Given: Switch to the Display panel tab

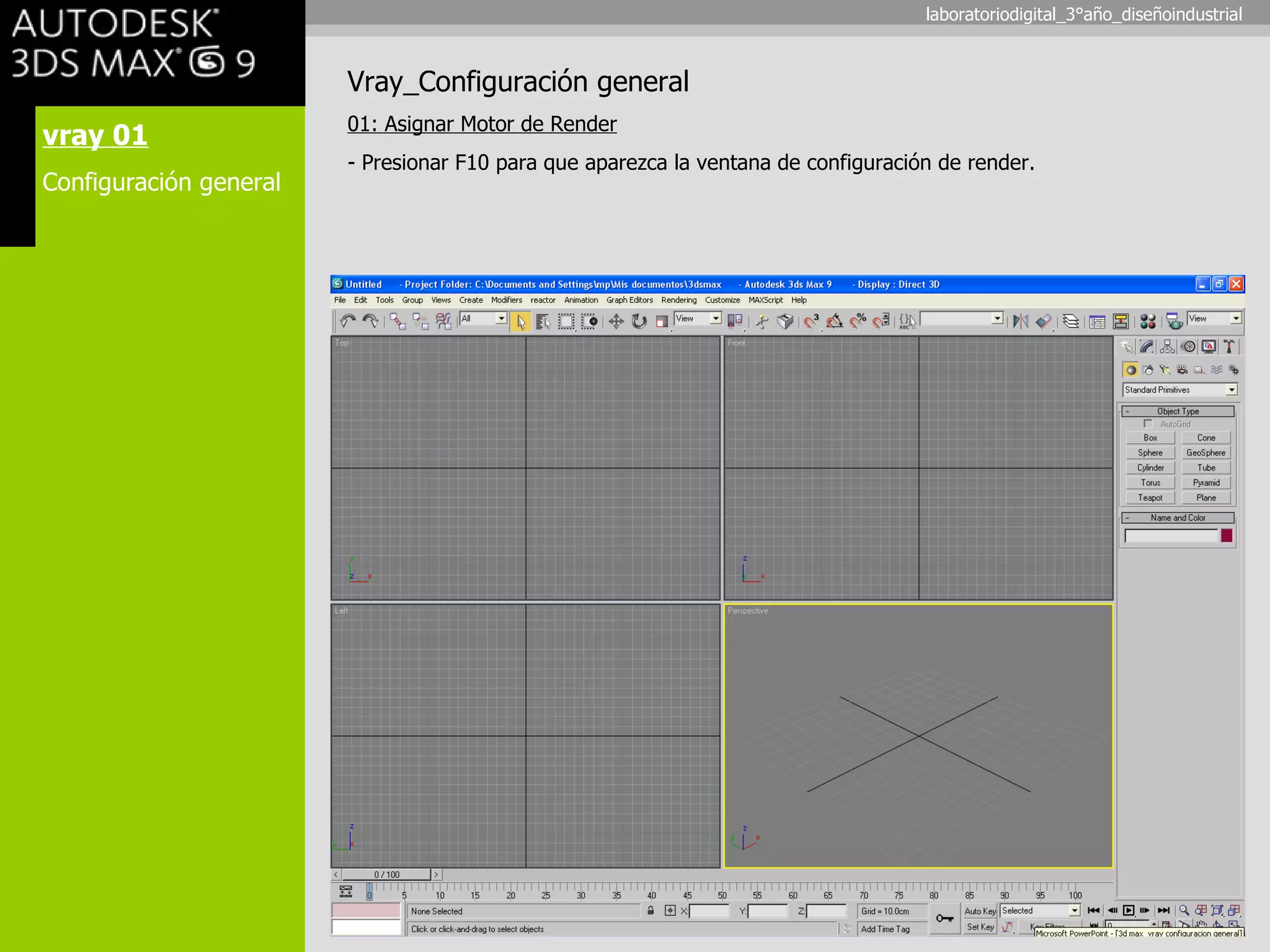Looking at the screenshot, I should point(1209,347).
